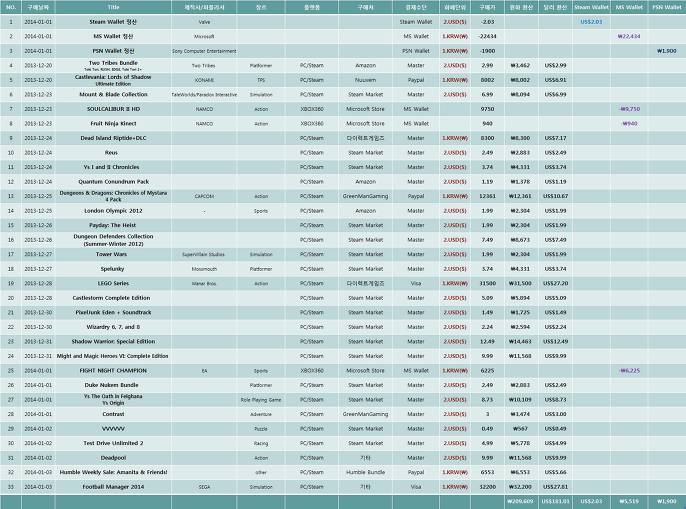The width and height of the screenshot is (686, 509).
Task: Click the 'US$27.20' dollar value cell
Action: pyautogui.click(x=556, y=283)
